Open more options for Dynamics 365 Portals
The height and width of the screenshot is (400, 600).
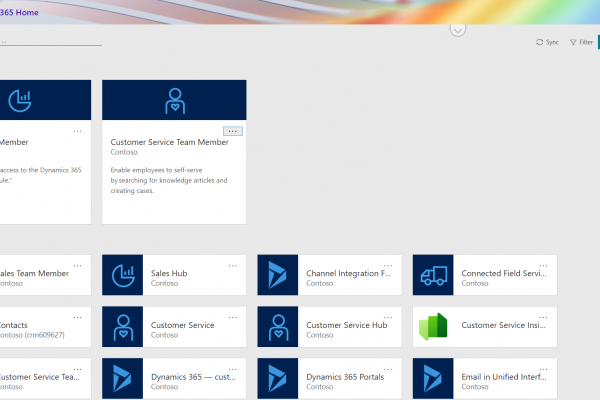388,369
